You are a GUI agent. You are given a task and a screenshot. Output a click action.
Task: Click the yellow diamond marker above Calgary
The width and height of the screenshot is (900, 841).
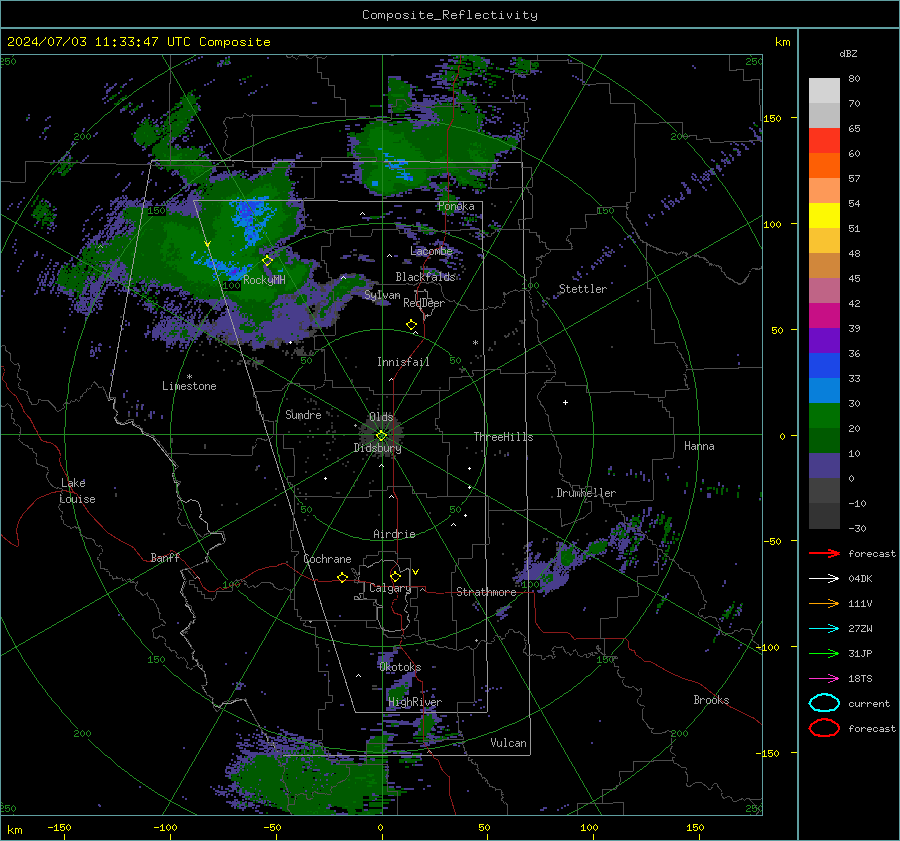pos(395,576)
